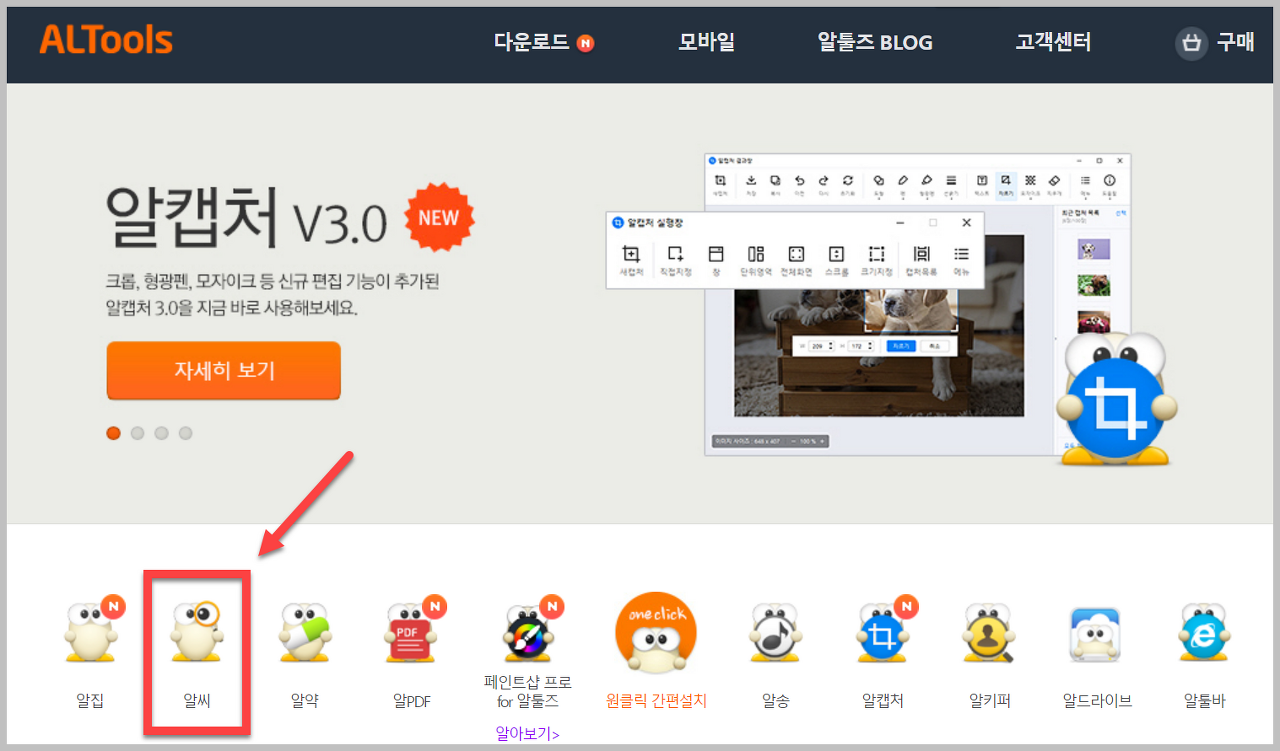Click the 직접지정 icon in banner toolbar

point(675,260)
